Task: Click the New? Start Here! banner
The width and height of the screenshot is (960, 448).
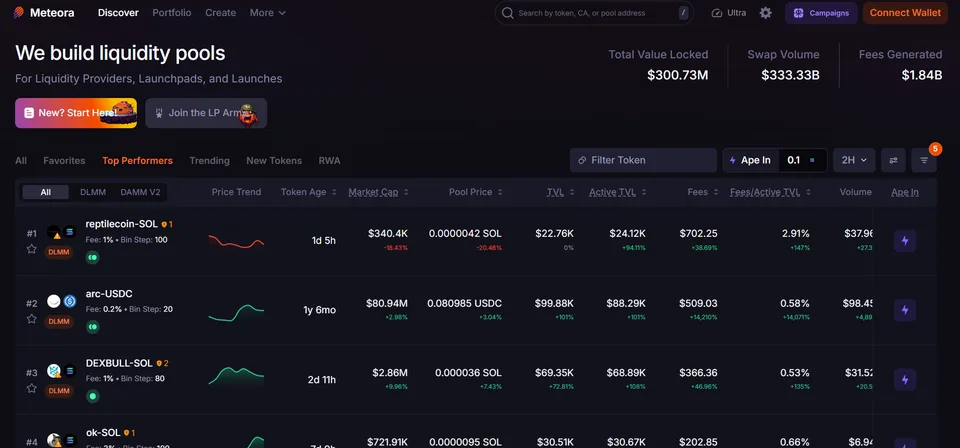Action: 76,113
